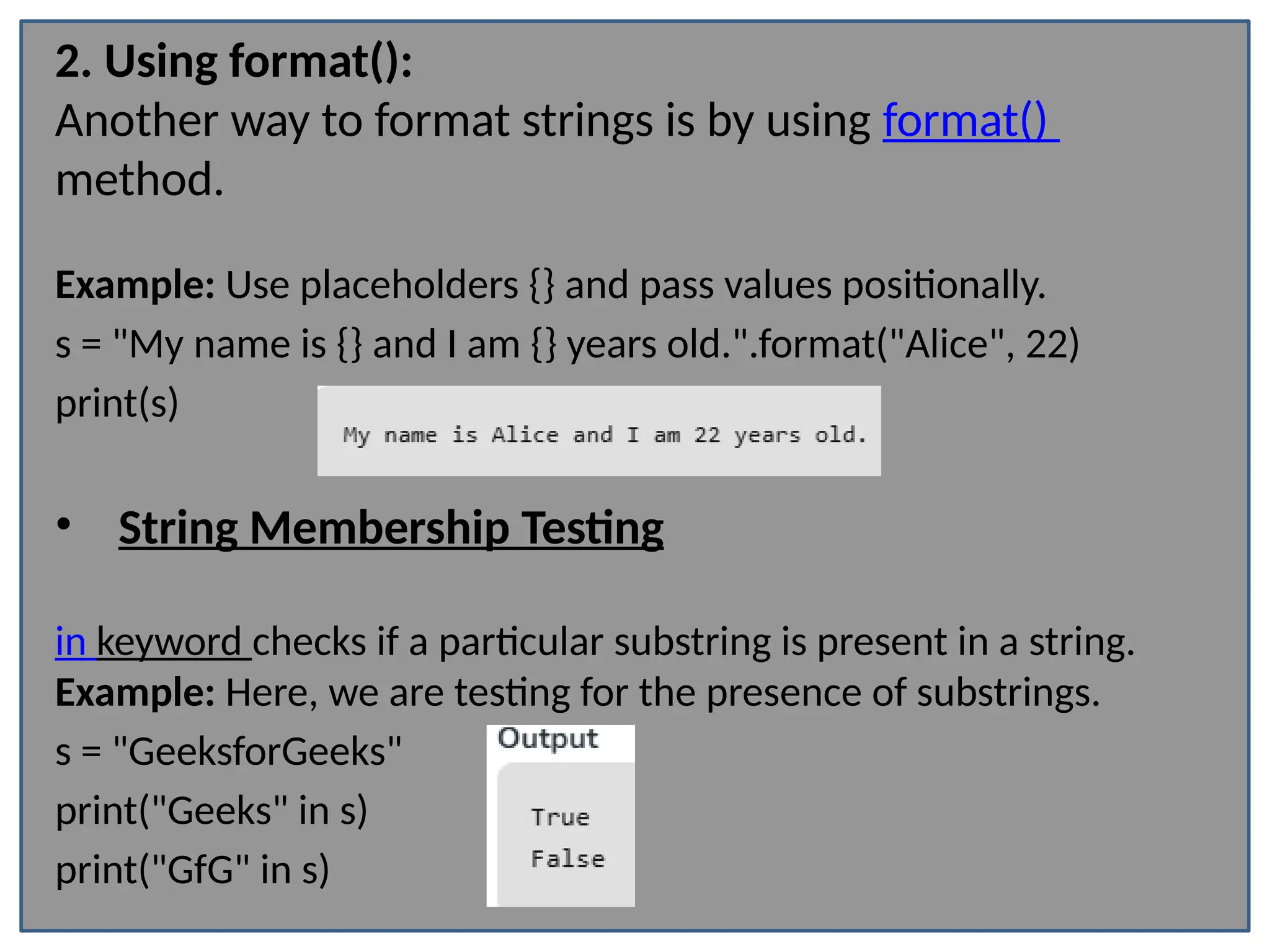Open the format() hyperlink
The width and height of the screenshot is (1270, 952).
point(969,120)
